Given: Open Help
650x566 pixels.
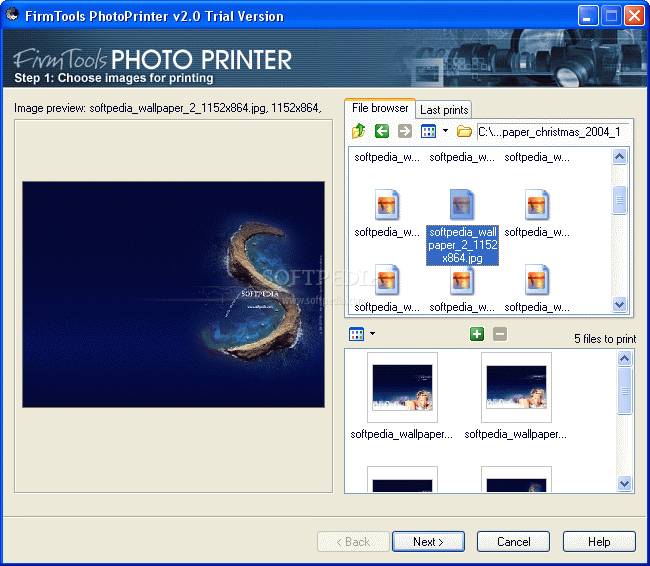Looking at the screenshot, I should [599, 542].
